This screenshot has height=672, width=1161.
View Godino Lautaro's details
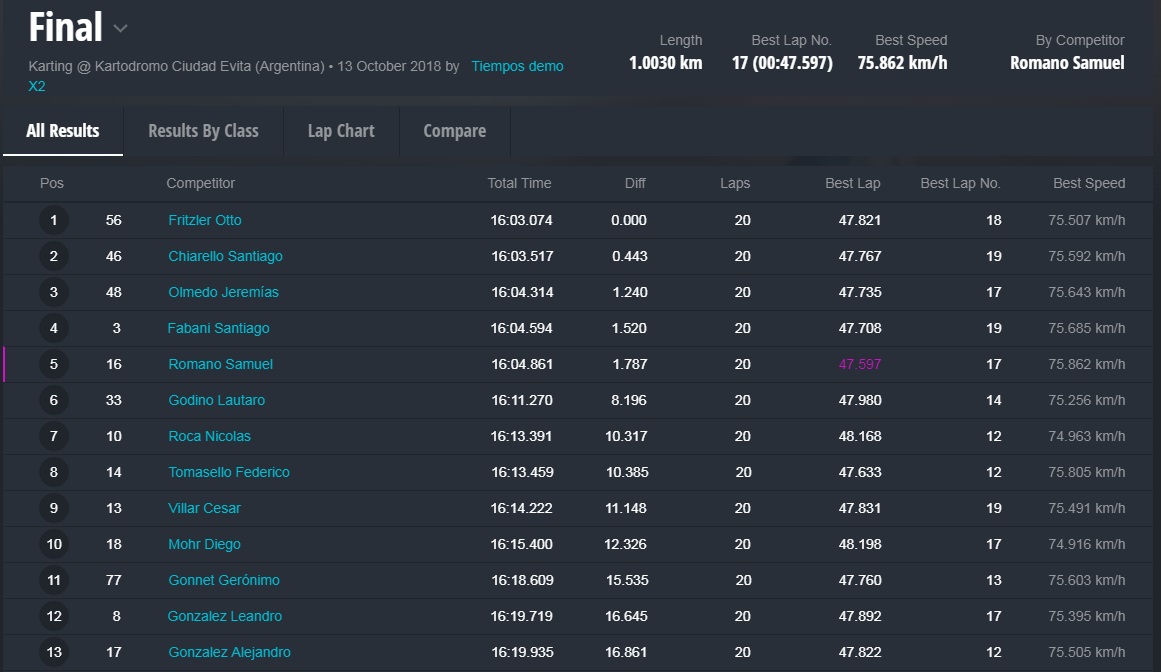216,400
